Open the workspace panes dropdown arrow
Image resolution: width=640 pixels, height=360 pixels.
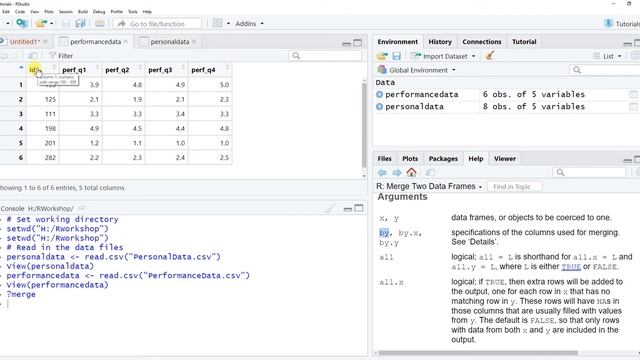[x=228, y=24]
